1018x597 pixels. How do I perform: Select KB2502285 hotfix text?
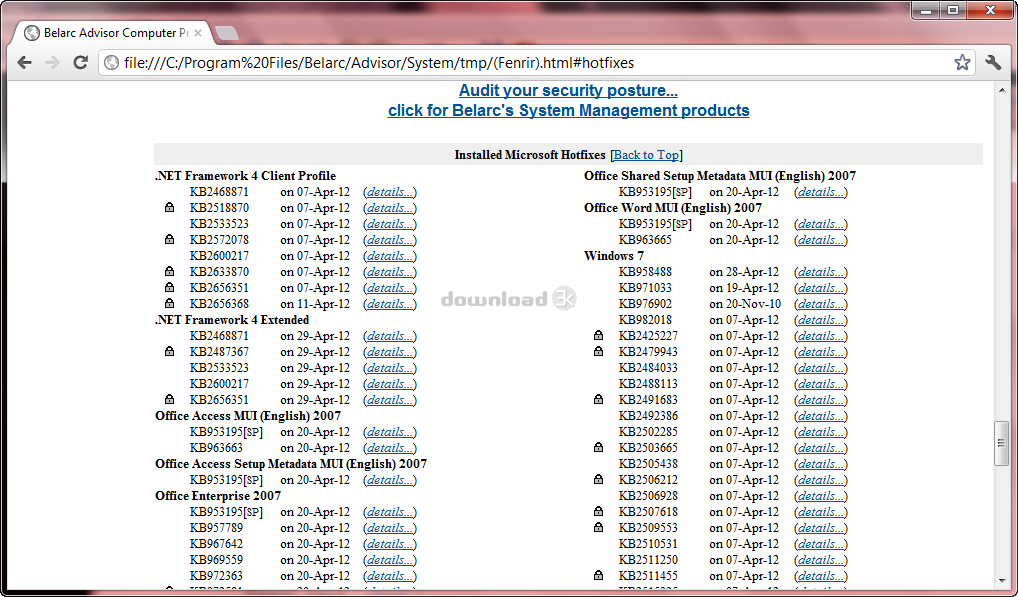tap(648, 432)
